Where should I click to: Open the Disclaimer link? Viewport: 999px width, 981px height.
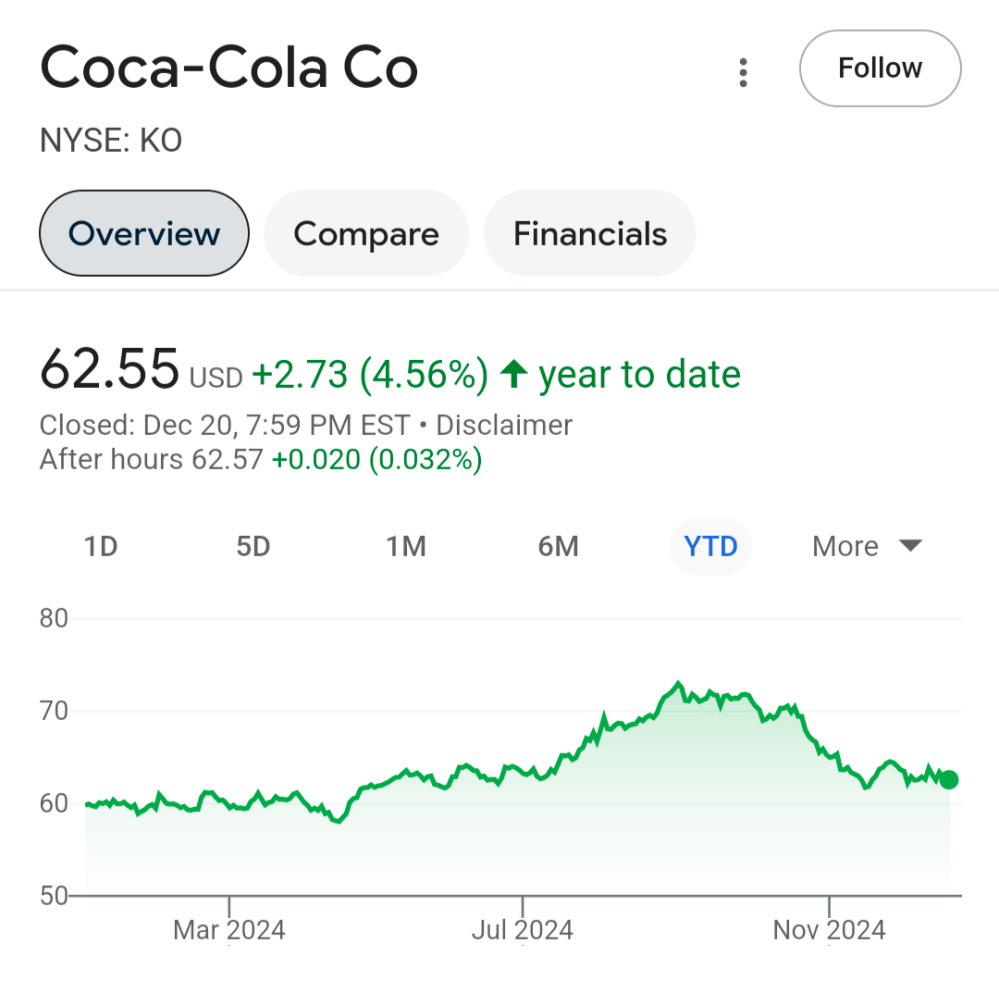(x=504, y=425)
